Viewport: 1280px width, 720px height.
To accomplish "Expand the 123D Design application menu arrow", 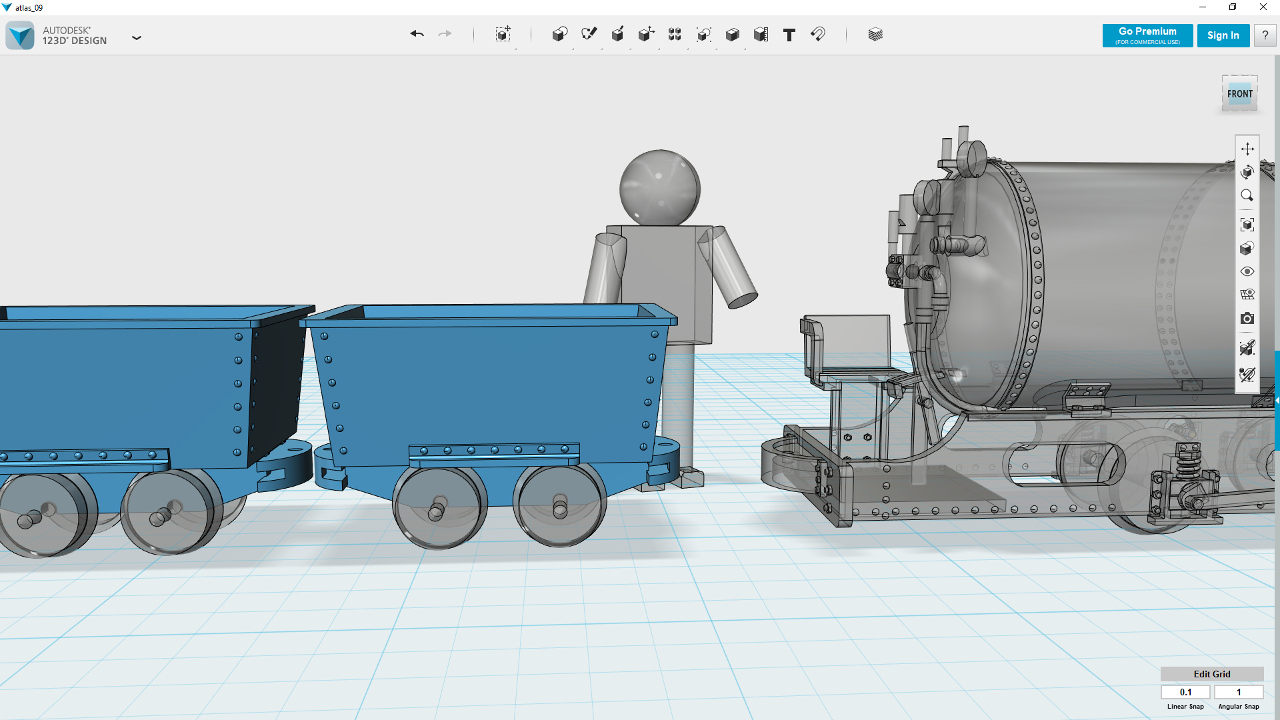I will pos(137,38).
